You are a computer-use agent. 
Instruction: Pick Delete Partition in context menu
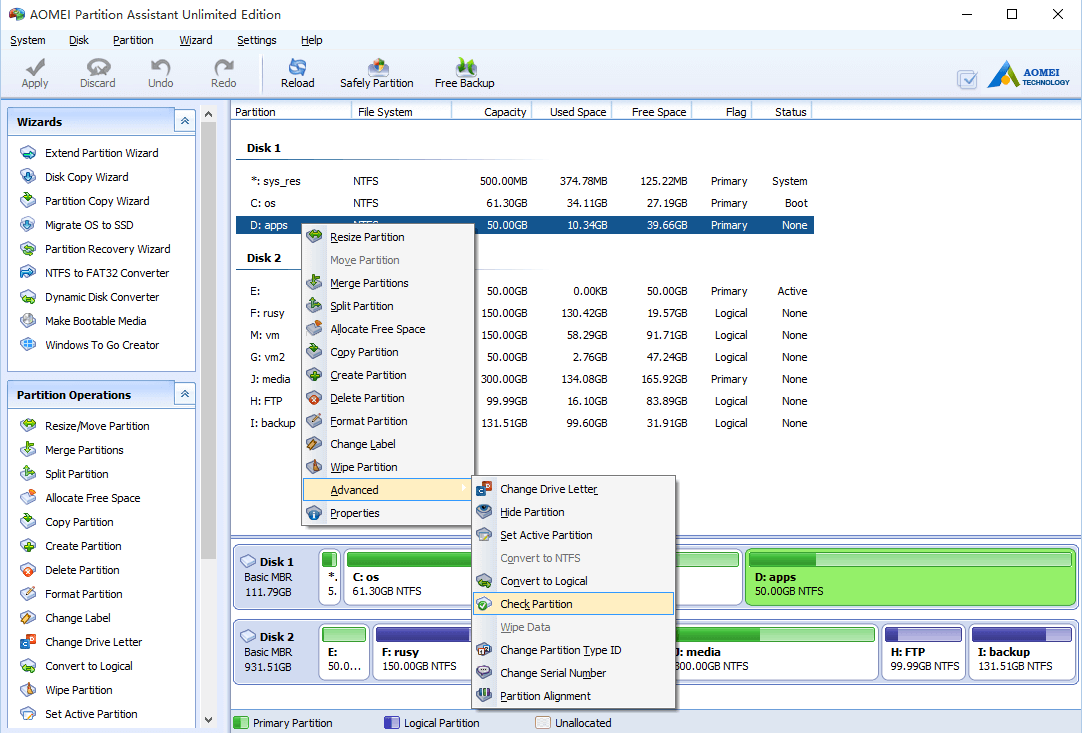point(388,398)
